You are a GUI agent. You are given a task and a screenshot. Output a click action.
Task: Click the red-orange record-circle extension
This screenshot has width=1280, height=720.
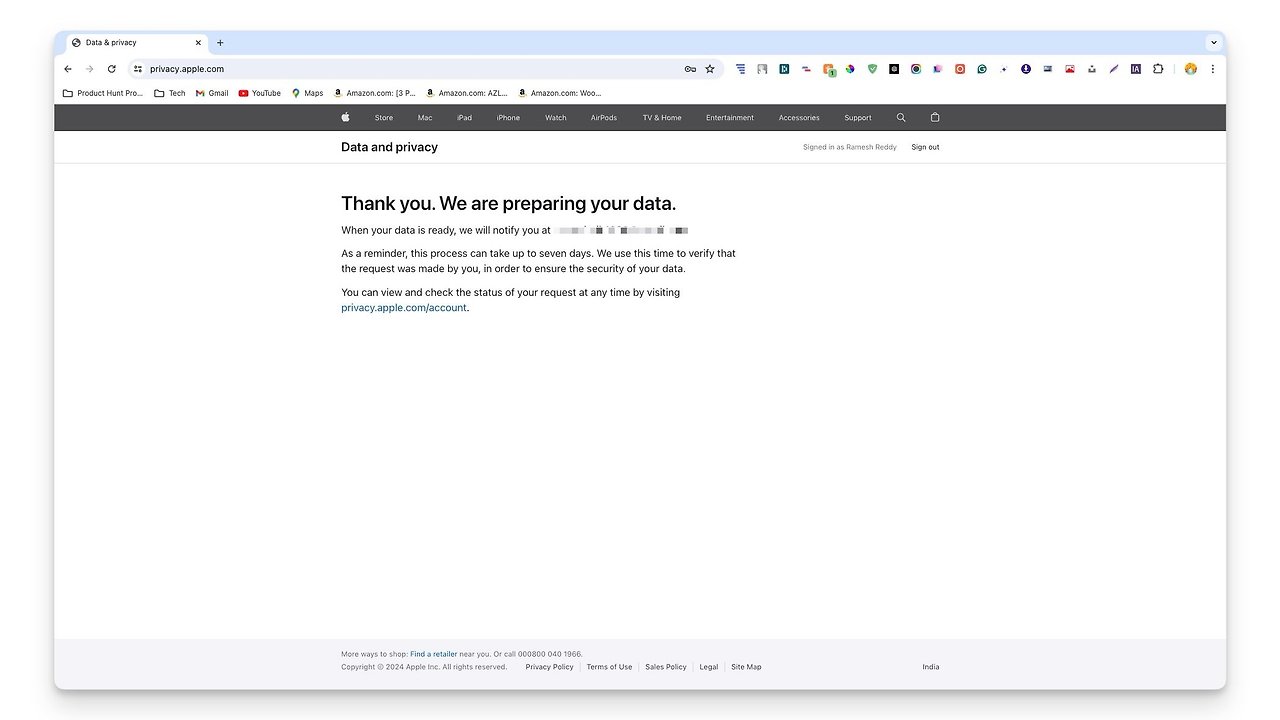[x=960, y=69]
